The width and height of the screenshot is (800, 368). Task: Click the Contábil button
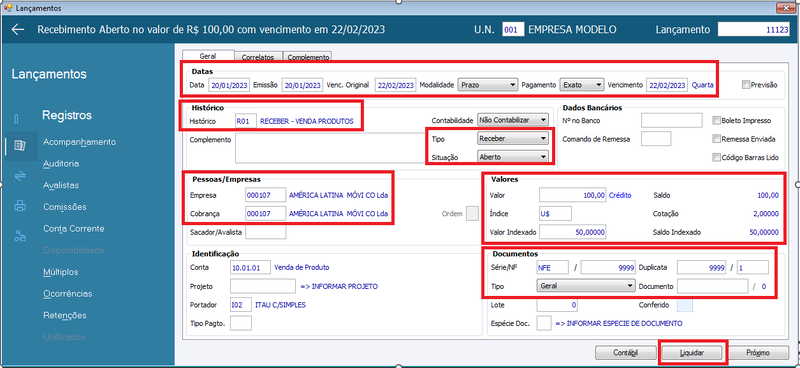[626, 353]
